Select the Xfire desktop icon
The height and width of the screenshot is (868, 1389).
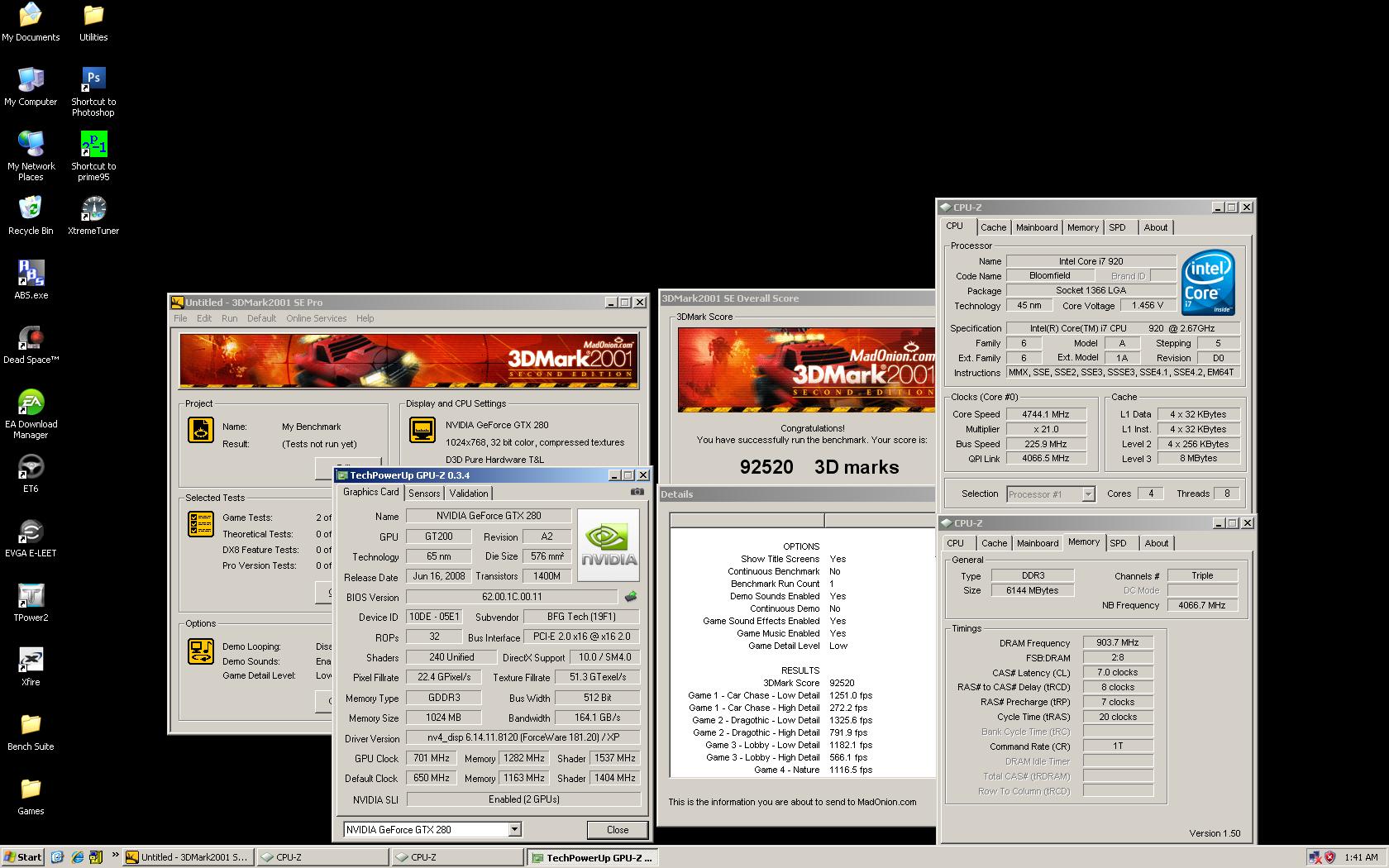(31, 667)
